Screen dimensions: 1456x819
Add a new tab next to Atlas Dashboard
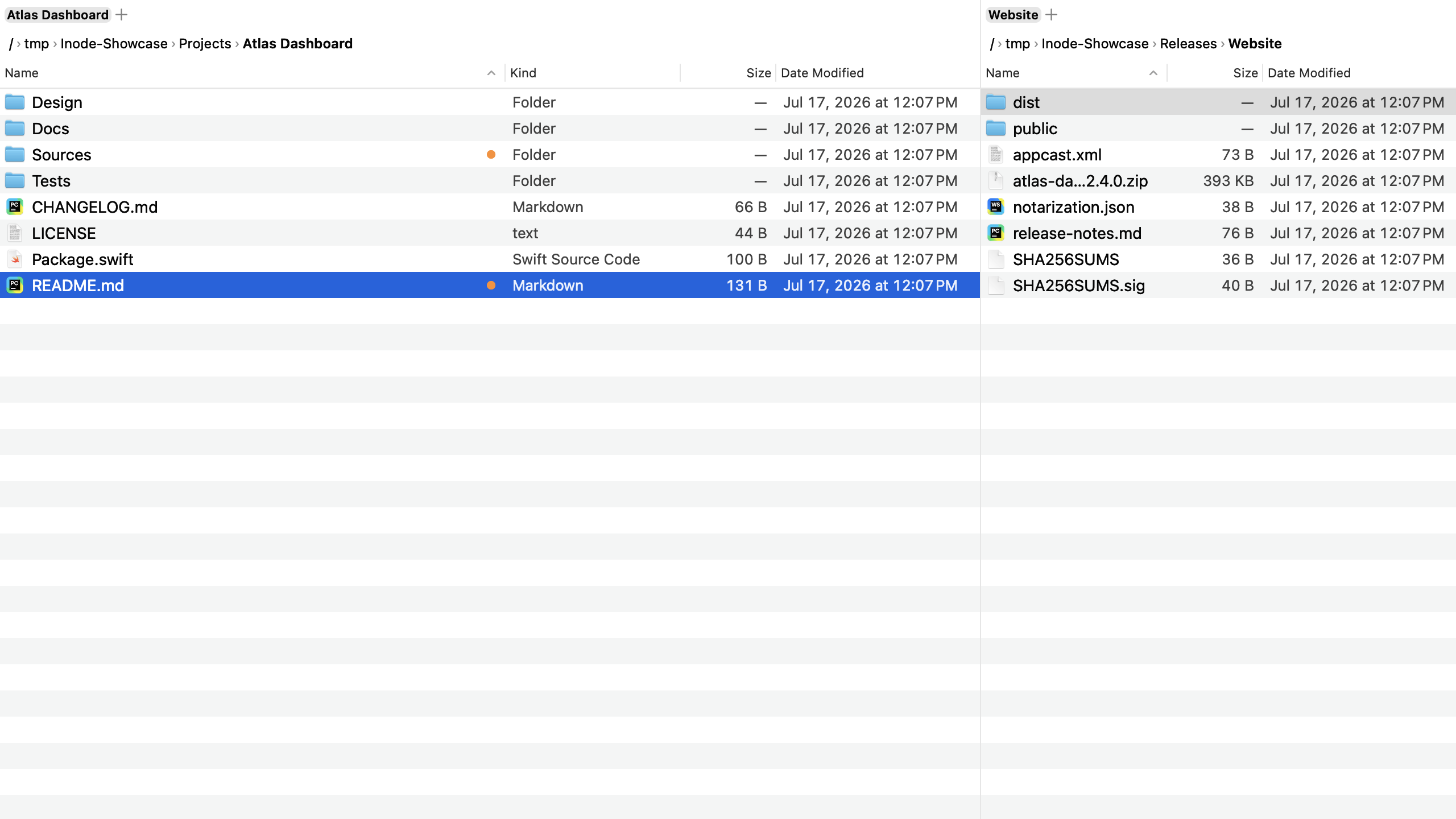121,15
